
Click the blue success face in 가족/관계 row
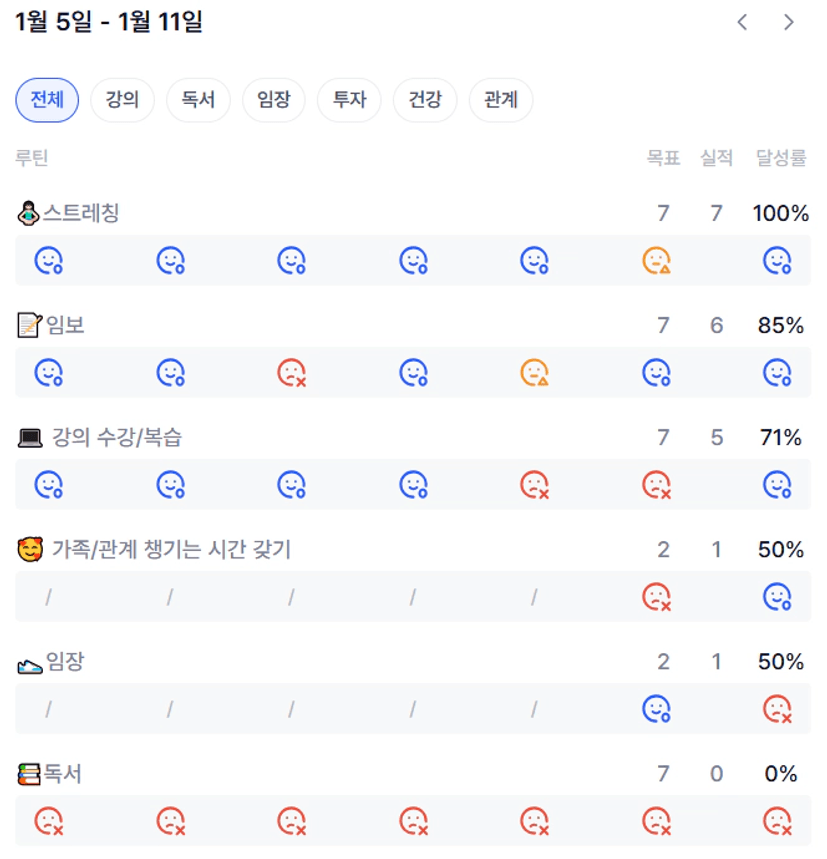click(777, 597)
